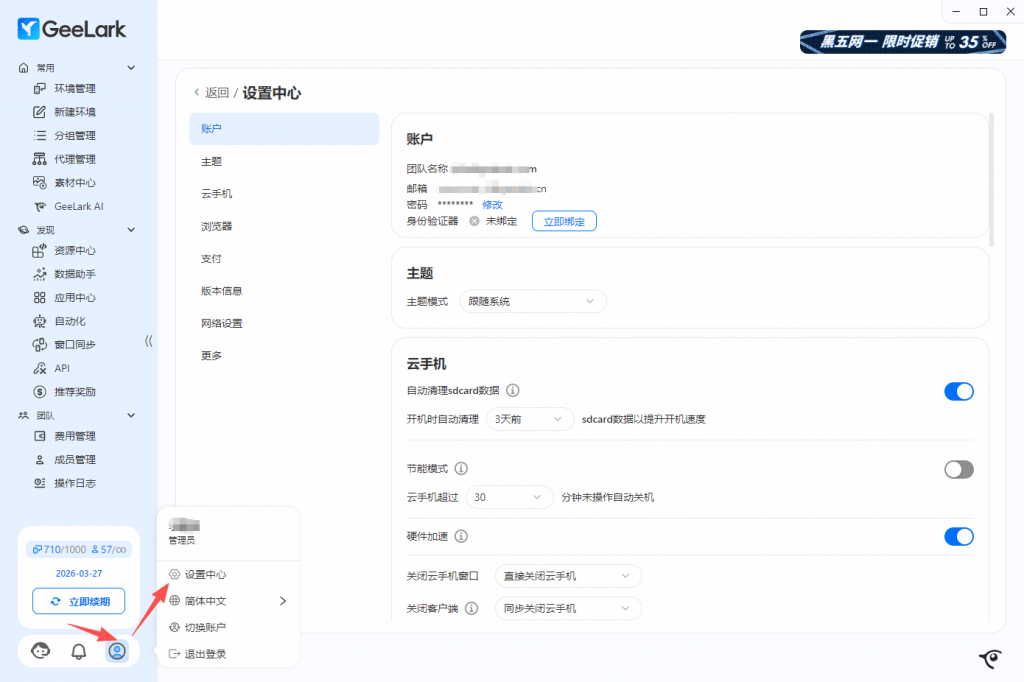The height and width of the screenshot is (682, 1024).
Task: Turn off the 硬件加速 toggle
Action: point(958,537)
